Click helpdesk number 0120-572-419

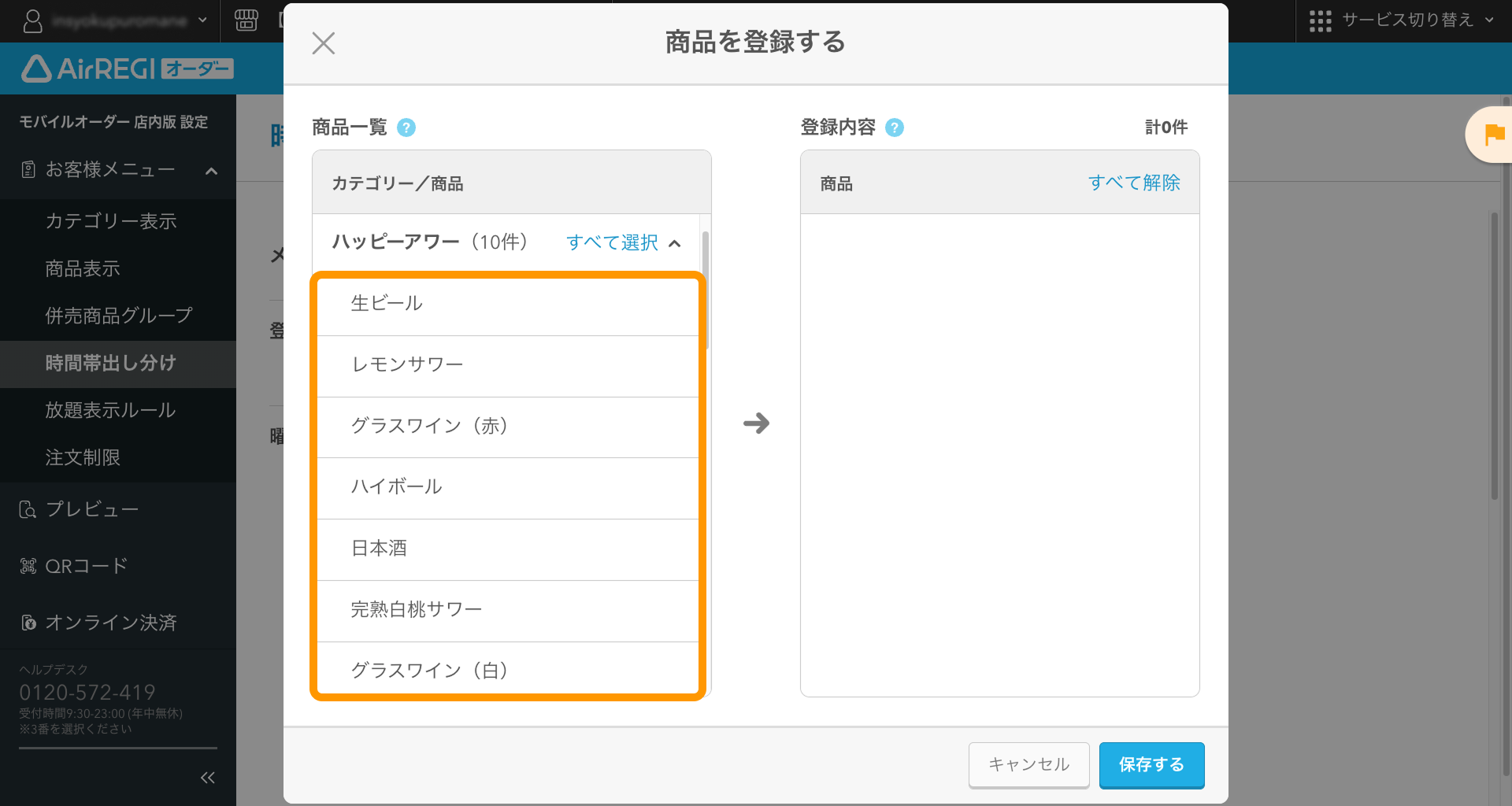coord(87,693)
